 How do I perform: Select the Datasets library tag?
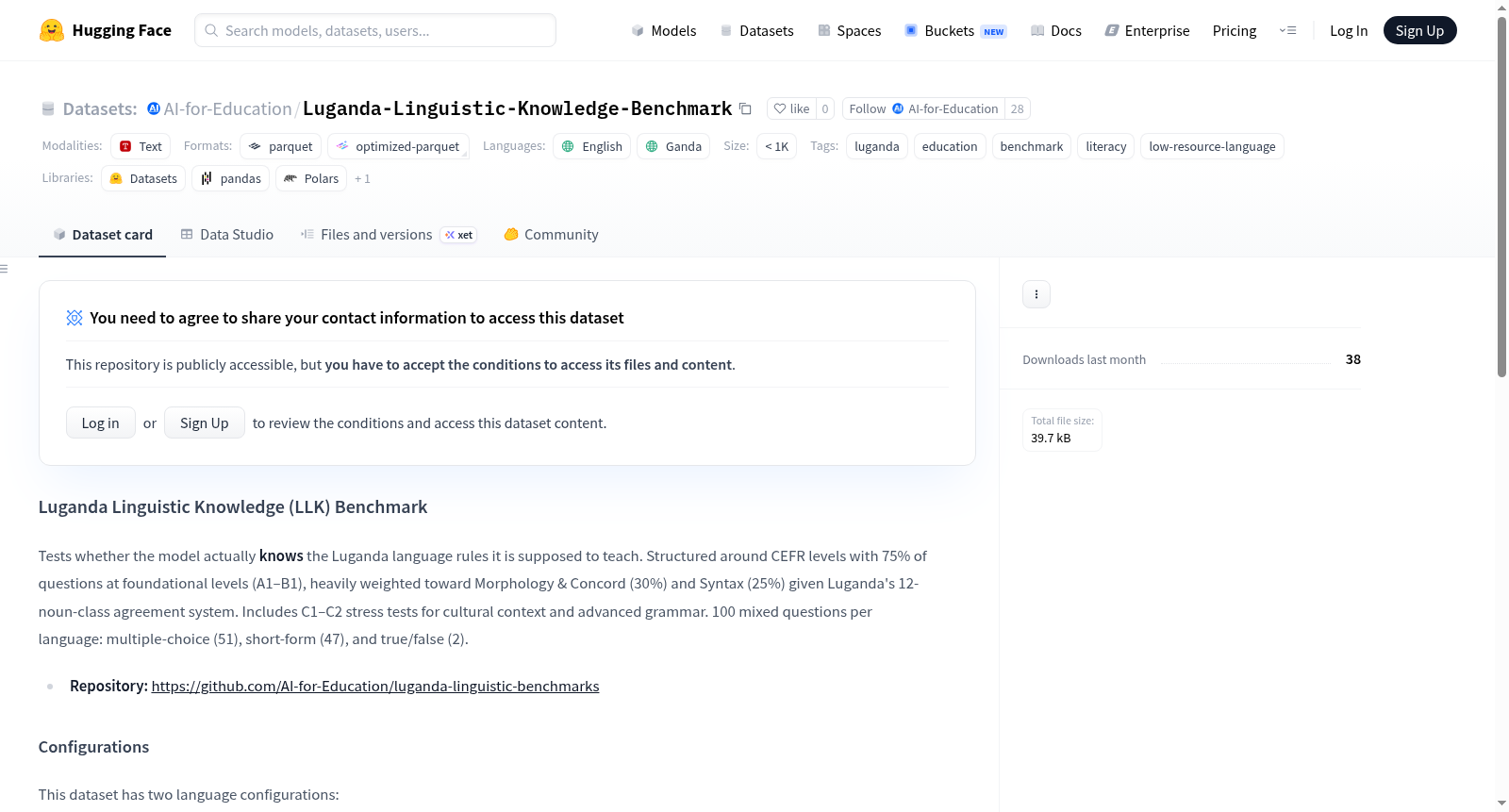click(x=143, y=178)
